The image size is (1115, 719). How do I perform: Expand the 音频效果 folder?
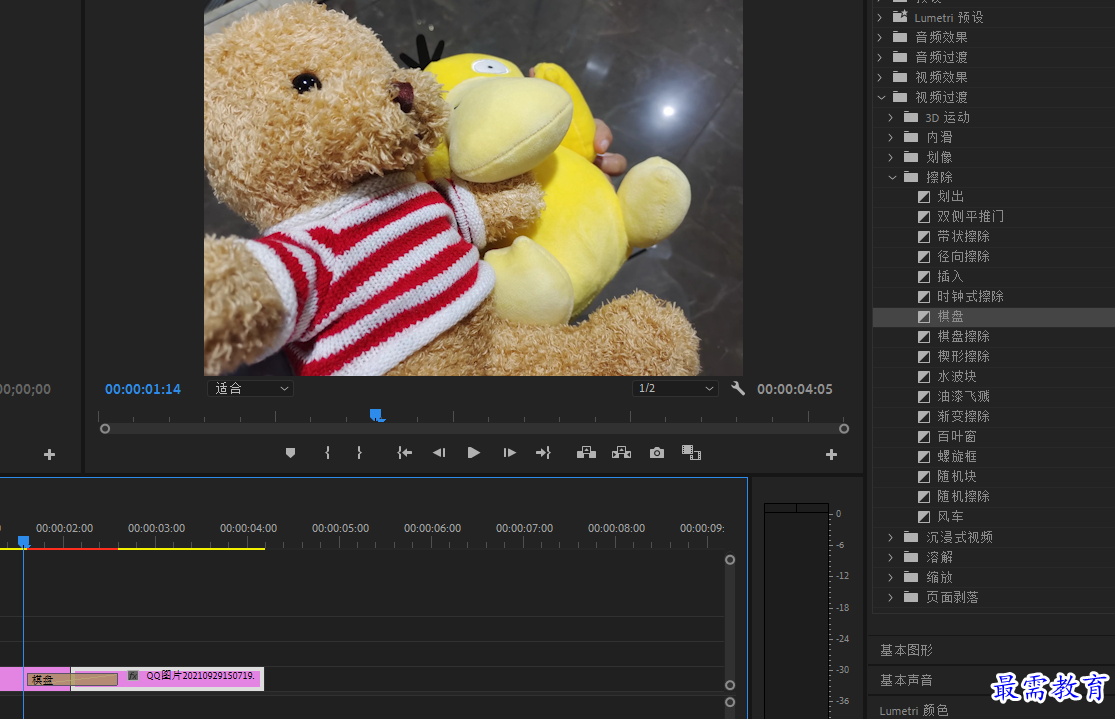pyautogui.click(x=880, y=37)
